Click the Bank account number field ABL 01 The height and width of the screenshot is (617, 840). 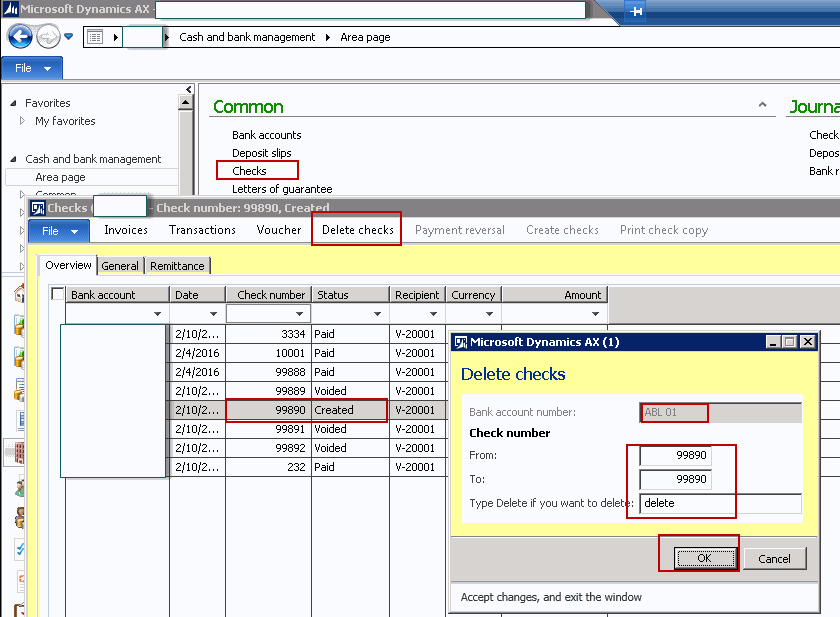coord(721,412)
